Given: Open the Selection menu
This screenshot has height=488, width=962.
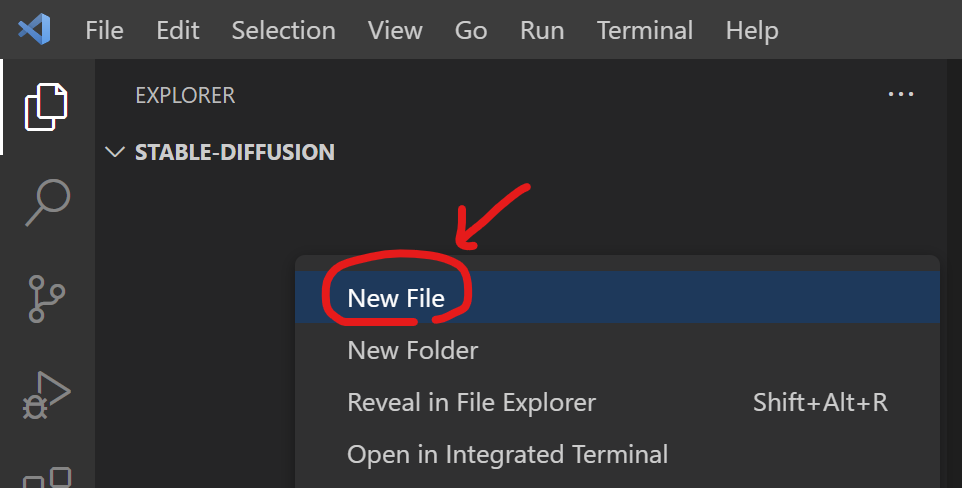Looking at the screenshot, I should (x=283, y=30).
